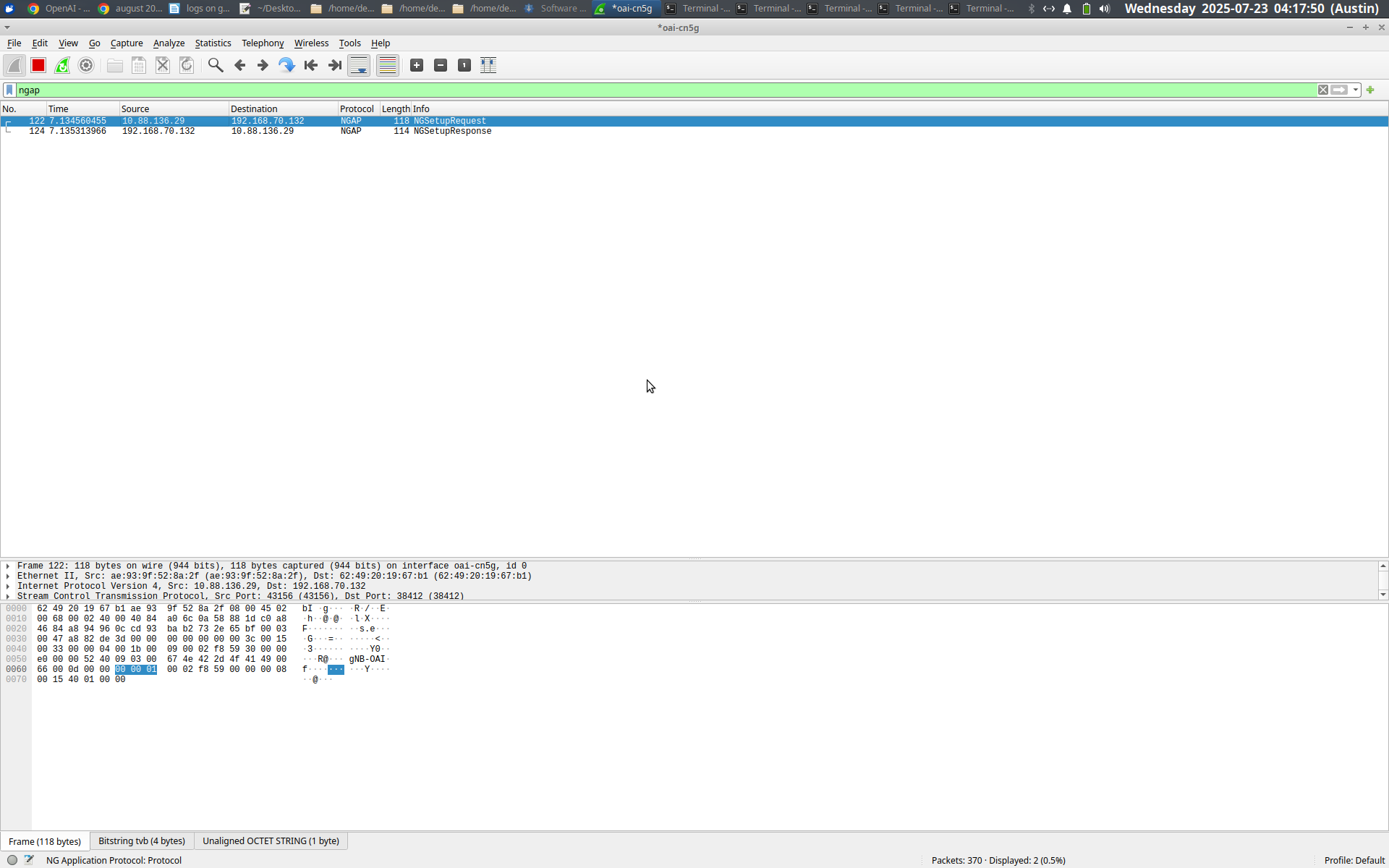This screenshot has height=868, width=1389.
Task: Jump to the last packet
Action: click(x=335, y=65)
